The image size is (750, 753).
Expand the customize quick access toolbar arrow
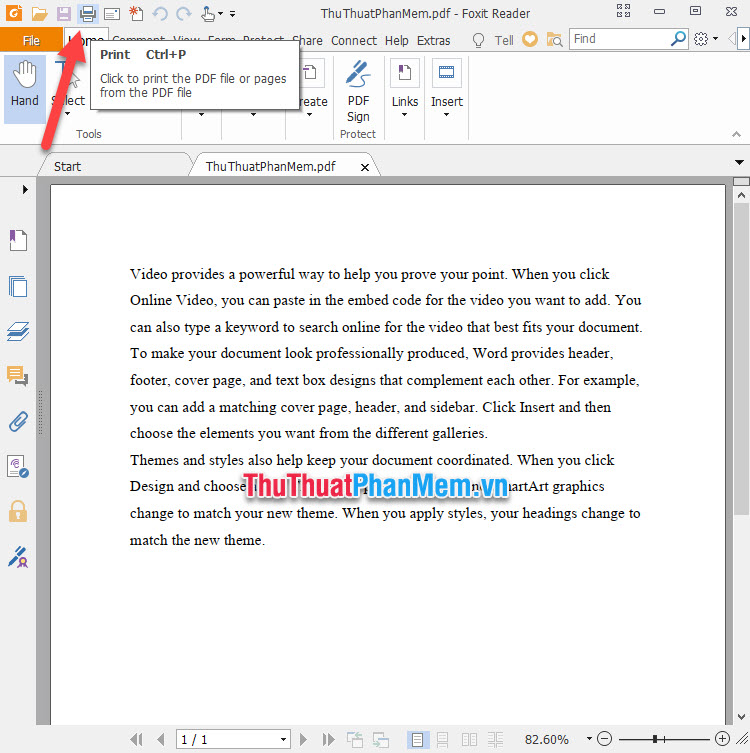coord(232,14)
